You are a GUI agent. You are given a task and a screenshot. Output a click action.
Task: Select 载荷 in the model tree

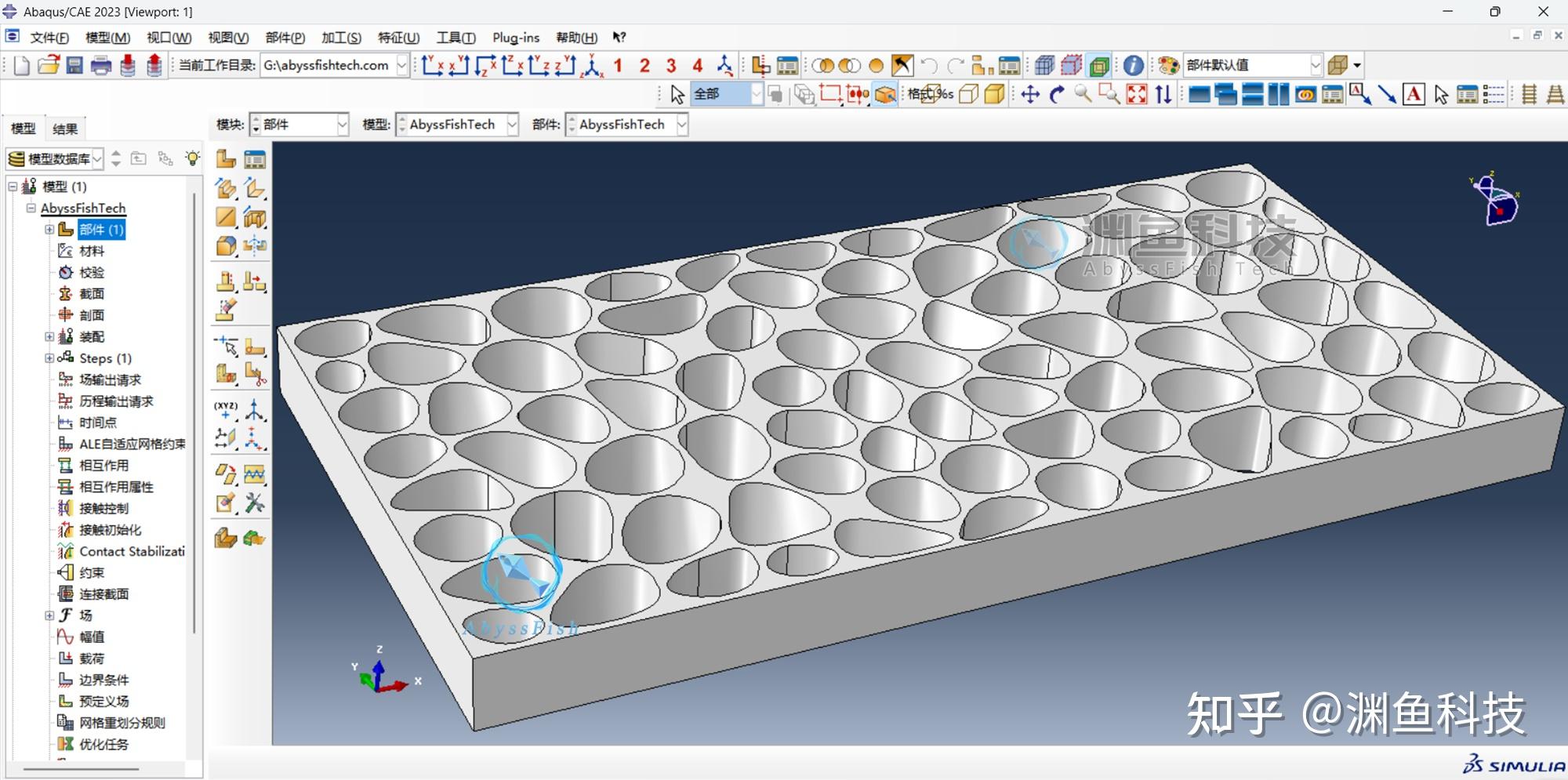[x=92, y=659]
